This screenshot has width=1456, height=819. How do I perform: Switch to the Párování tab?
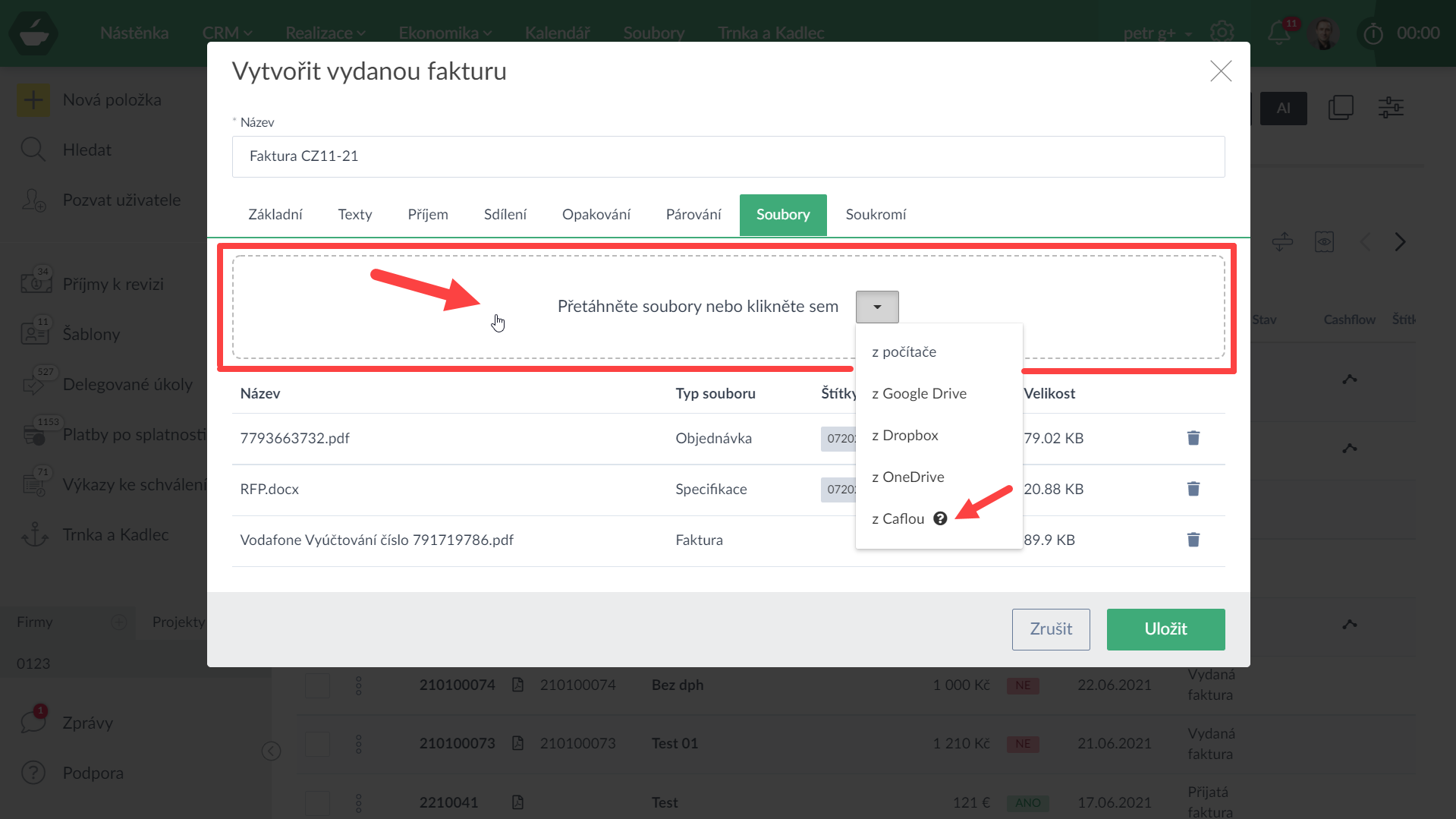(x=693, y=215)
